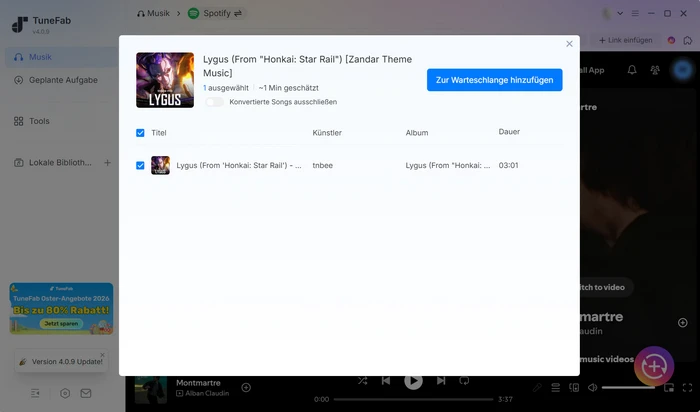Click Montmartre track title in player bar

[x=198, y=383]
